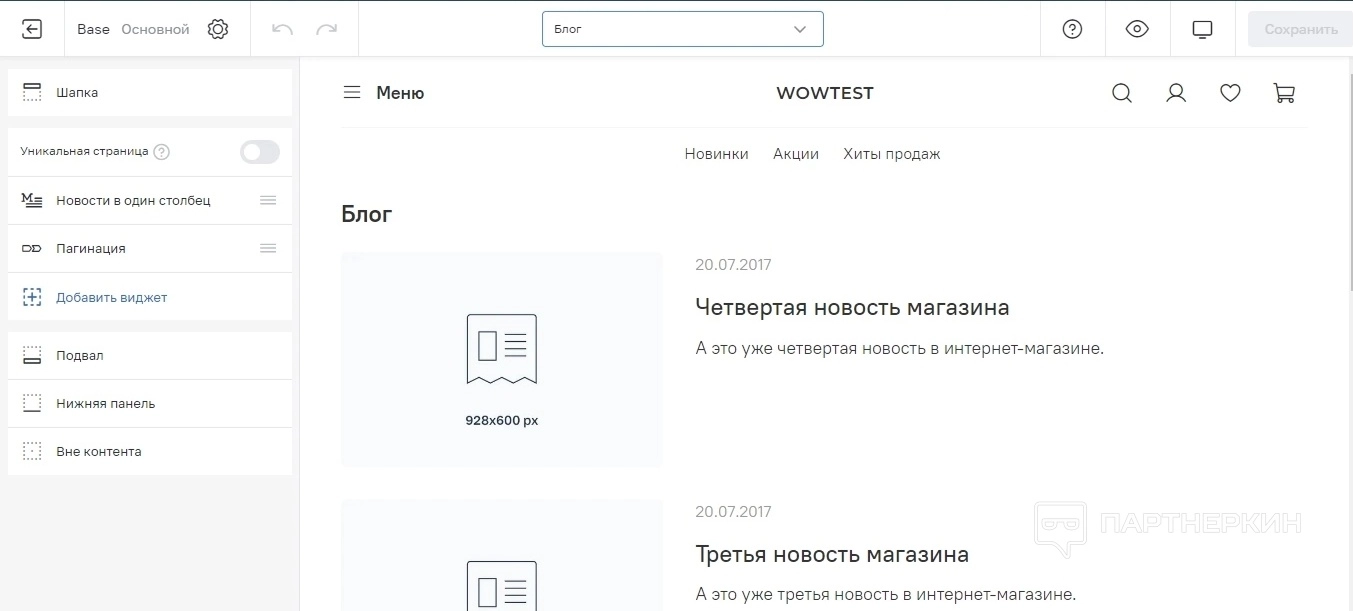The width and height of the screenshot is (1353, 611).
Task: Open the shopping cart icon
Action: 1284,93
